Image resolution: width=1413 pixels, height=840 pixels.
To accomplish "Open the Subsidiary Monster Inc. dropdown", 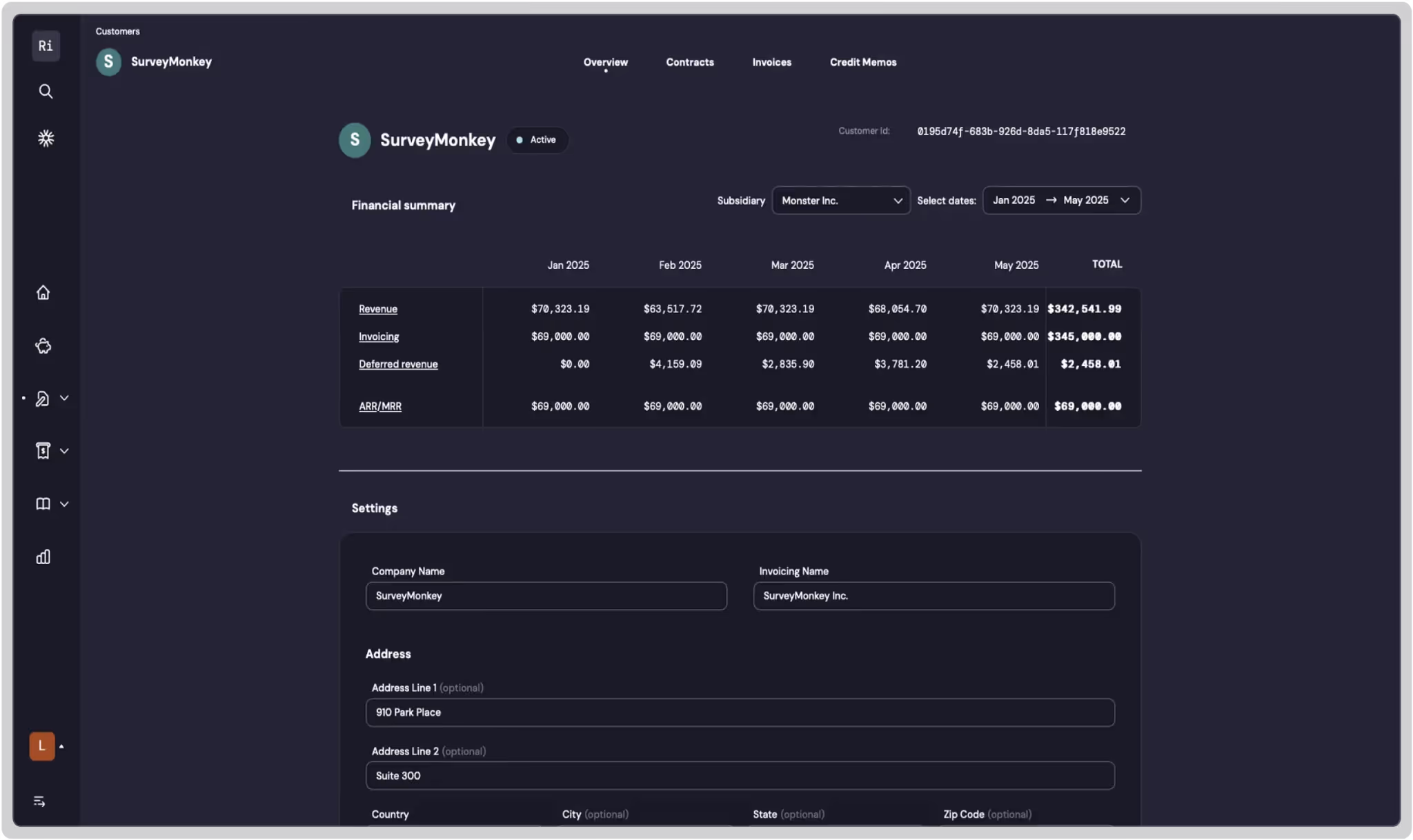I will [x=841, y=201].
